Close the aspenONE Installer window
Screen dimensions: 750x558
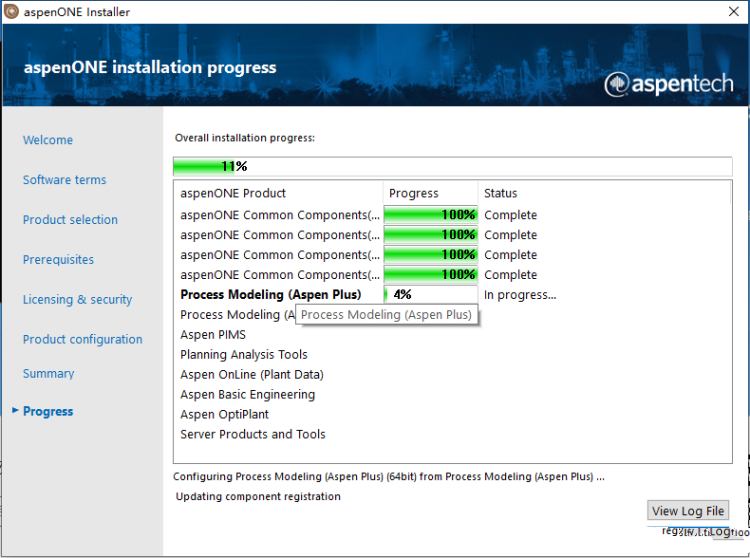[733, 11]
